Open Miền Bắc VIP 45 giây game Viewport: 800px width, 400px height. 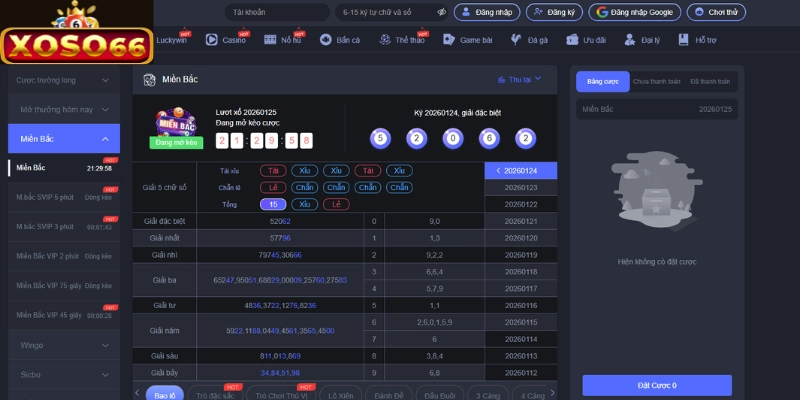click(64, 315)
